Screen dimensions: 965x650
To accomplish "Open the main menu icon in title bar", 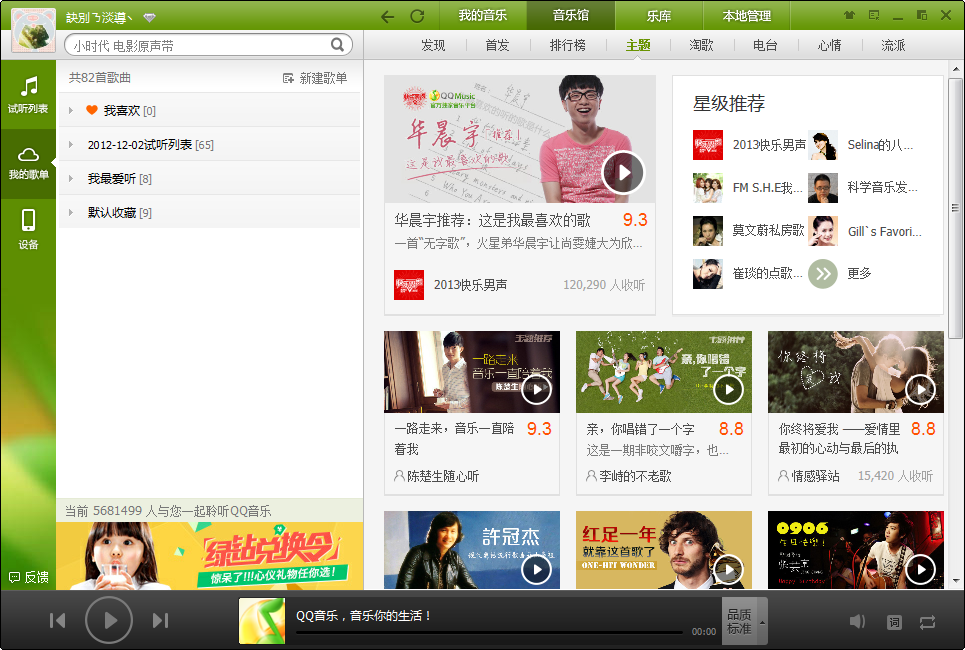I will (x=874, y=15).
